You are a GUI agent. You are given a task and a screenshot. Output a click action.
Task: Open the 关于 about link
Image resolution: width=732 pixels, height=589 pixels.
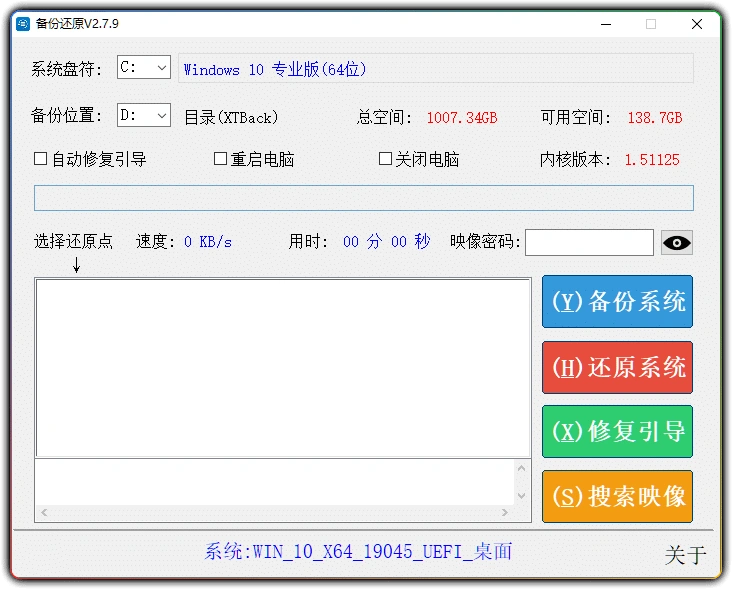[685, 555]
